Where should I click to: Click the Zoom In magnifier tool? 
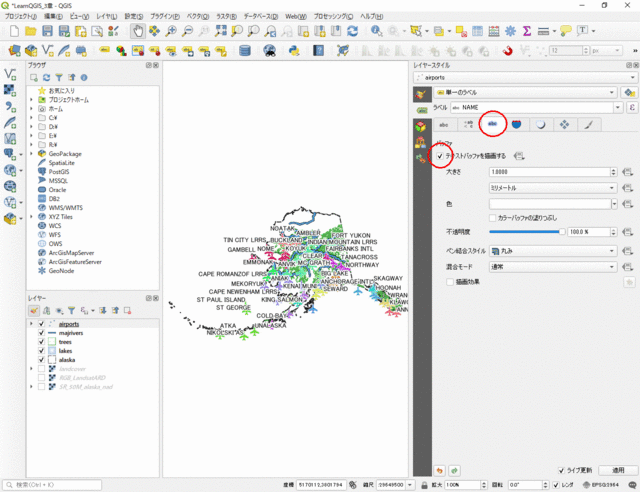[171, 31]
